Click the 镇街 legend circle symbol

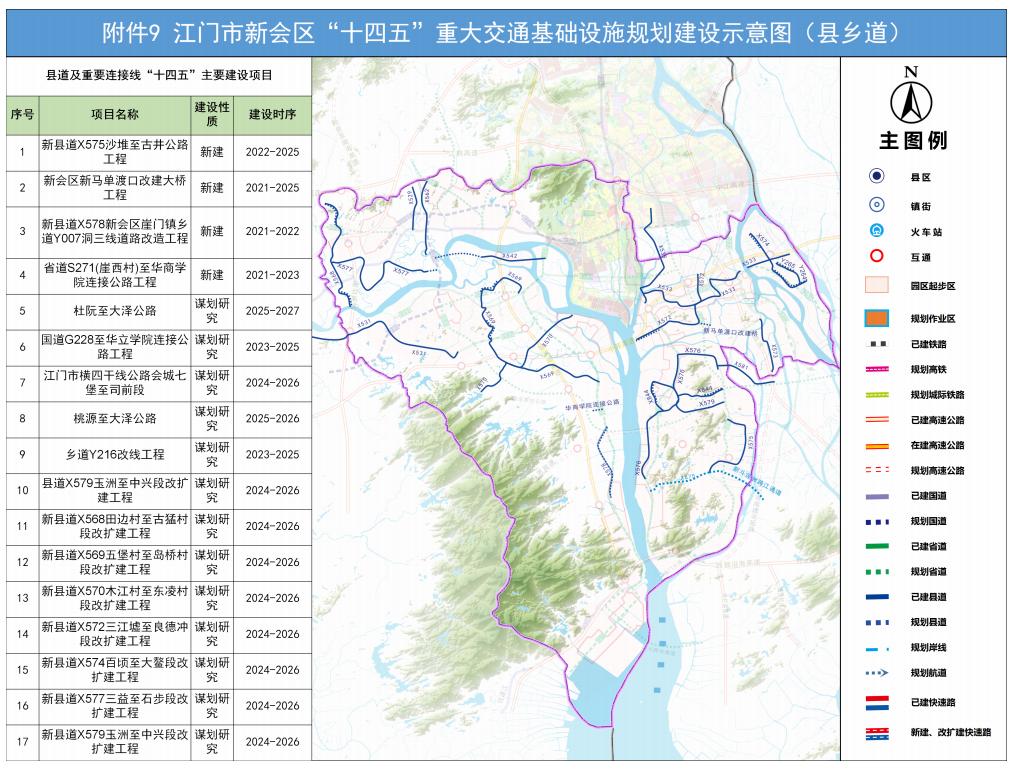[877, 205]
